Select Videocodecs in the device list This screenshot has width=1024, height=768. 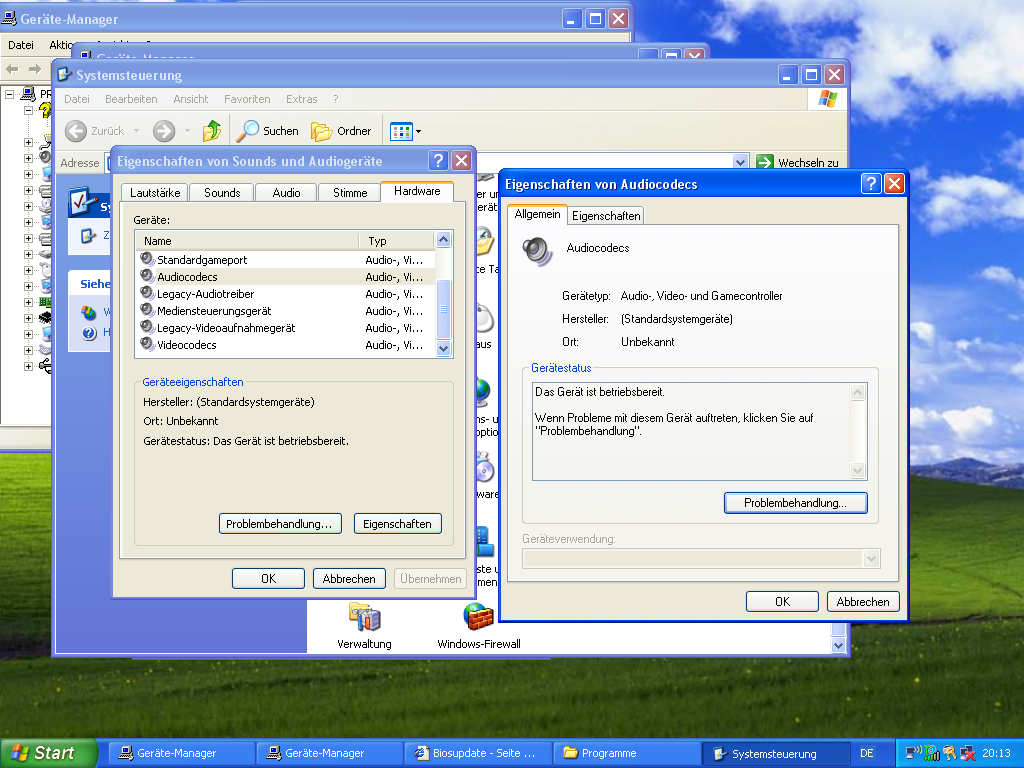click(187, 345)
